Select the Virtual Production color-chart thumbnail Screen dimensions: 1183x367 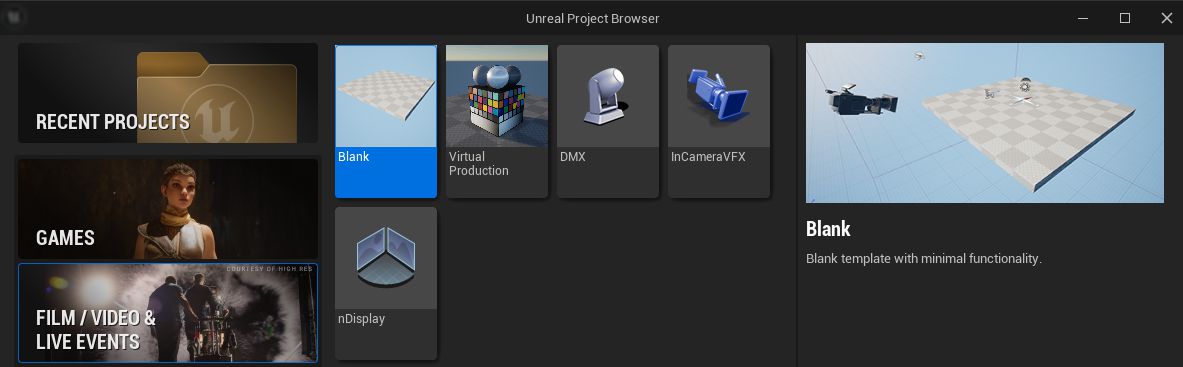[x=496, y=96]
